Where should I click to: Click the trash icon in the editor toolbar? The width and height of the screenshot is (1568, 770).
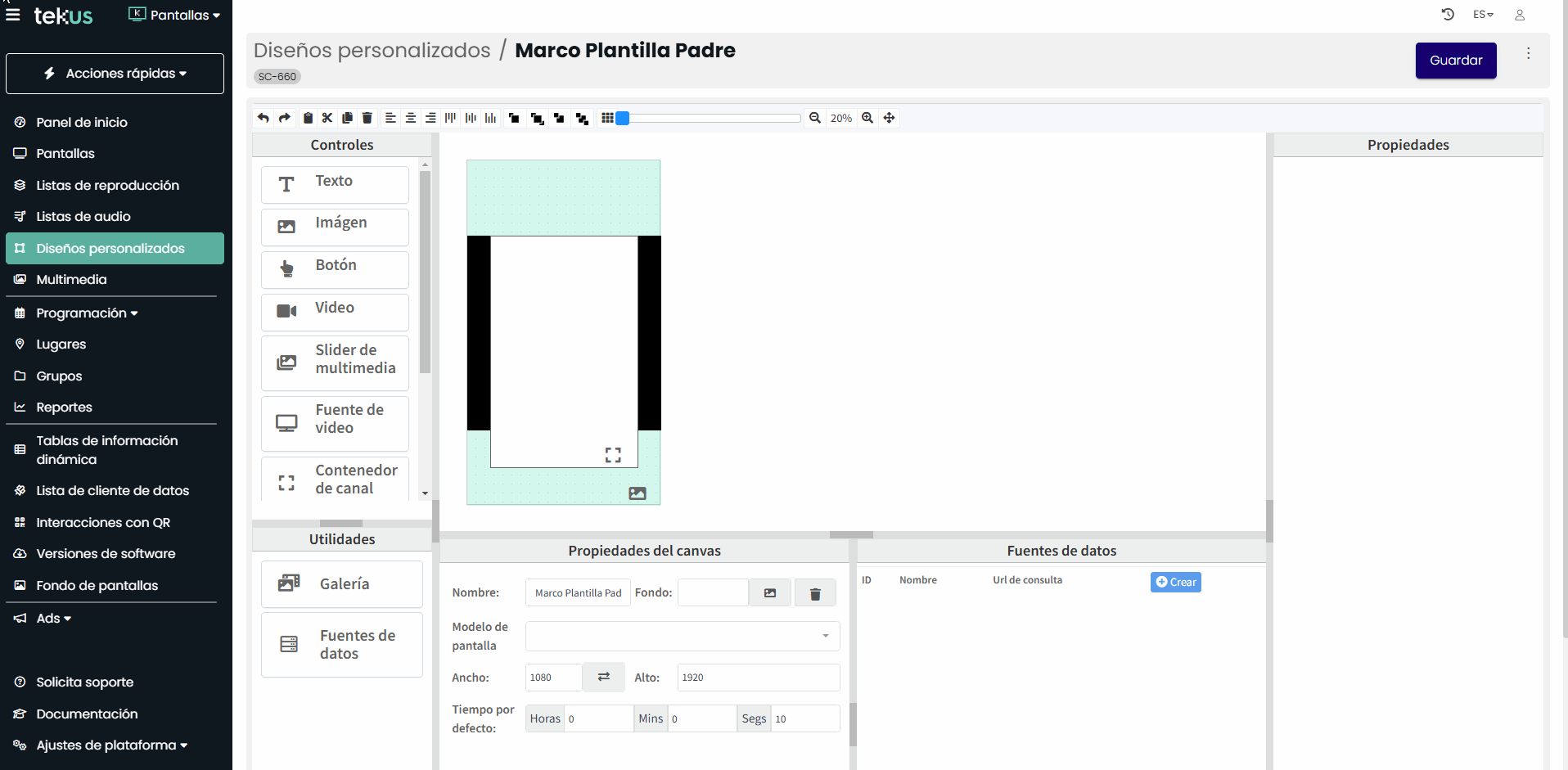367,118
